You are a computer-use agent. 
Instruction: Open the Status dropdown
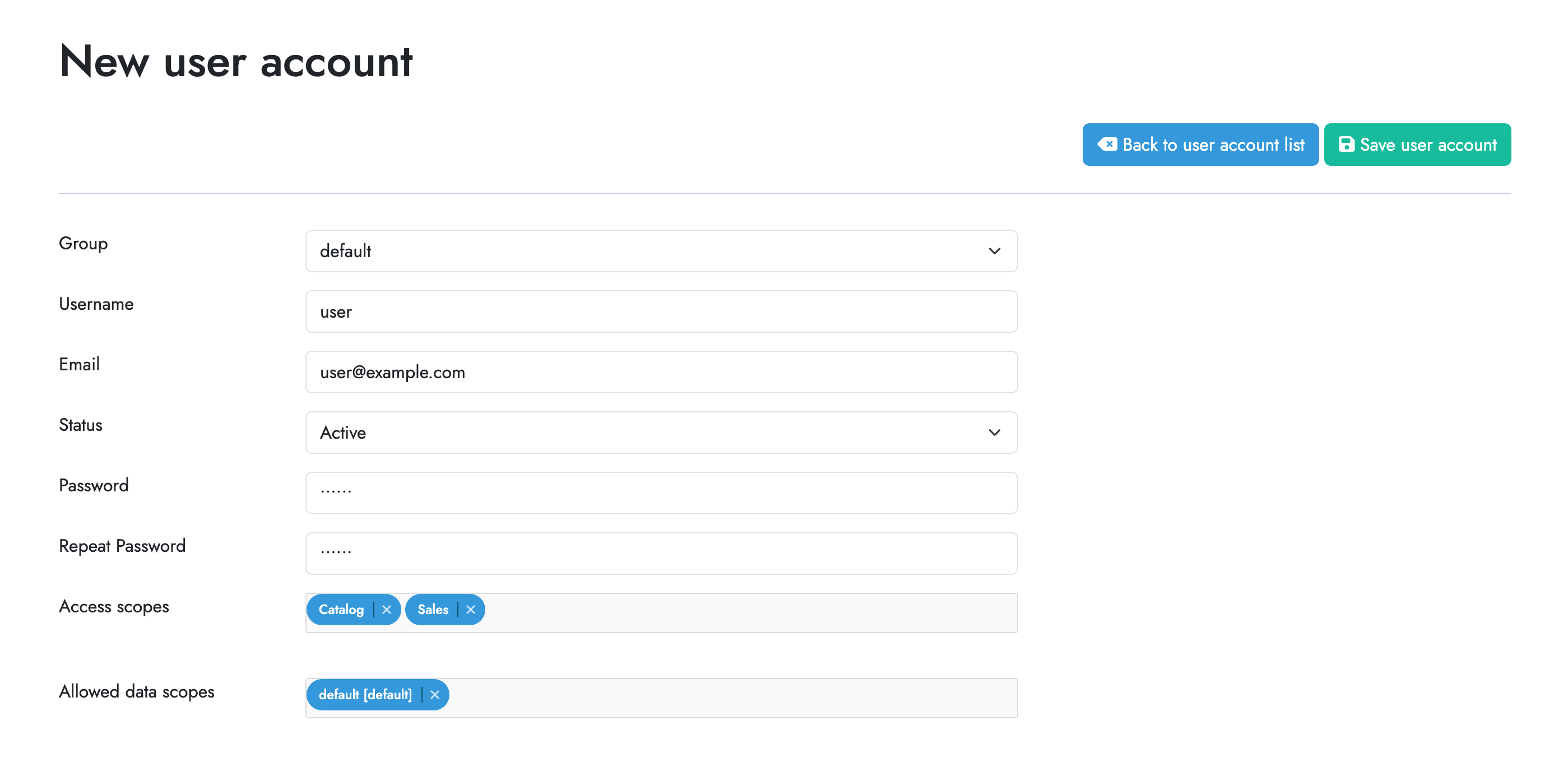pos(661,432)
